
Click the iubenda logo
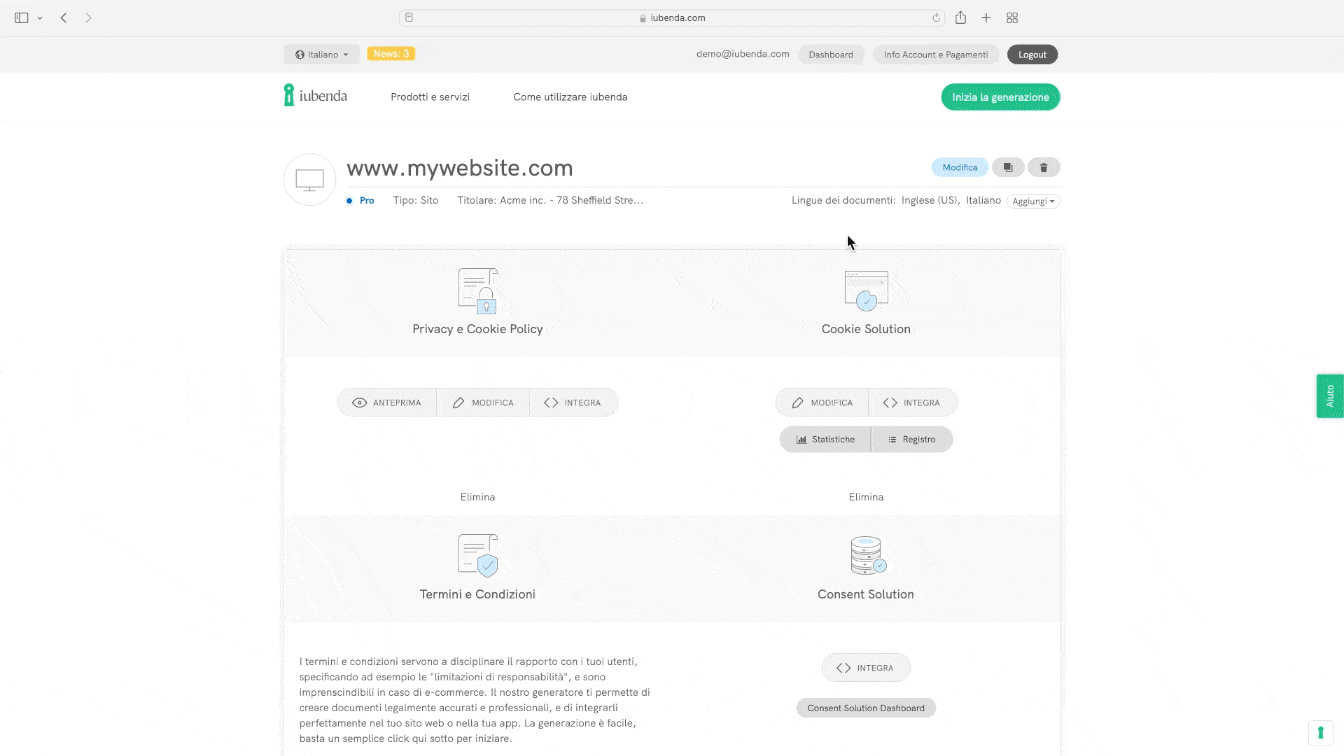coord(316,96)
